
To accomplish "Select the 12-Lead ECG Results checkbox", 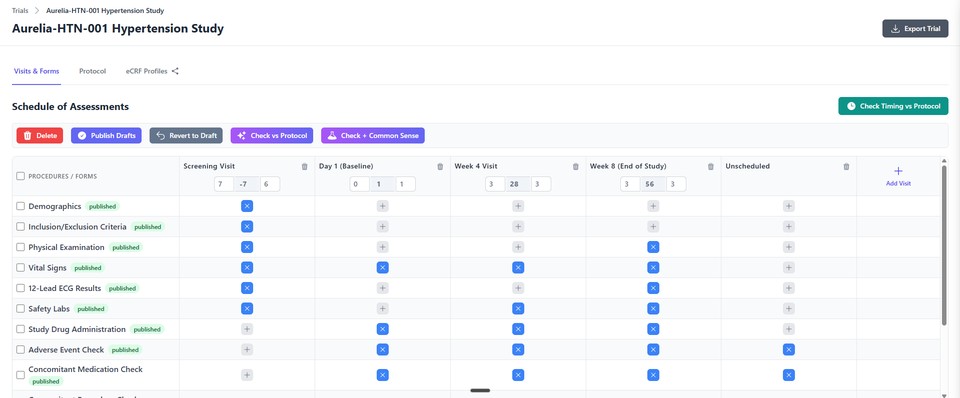I will [x=20, y=288].
